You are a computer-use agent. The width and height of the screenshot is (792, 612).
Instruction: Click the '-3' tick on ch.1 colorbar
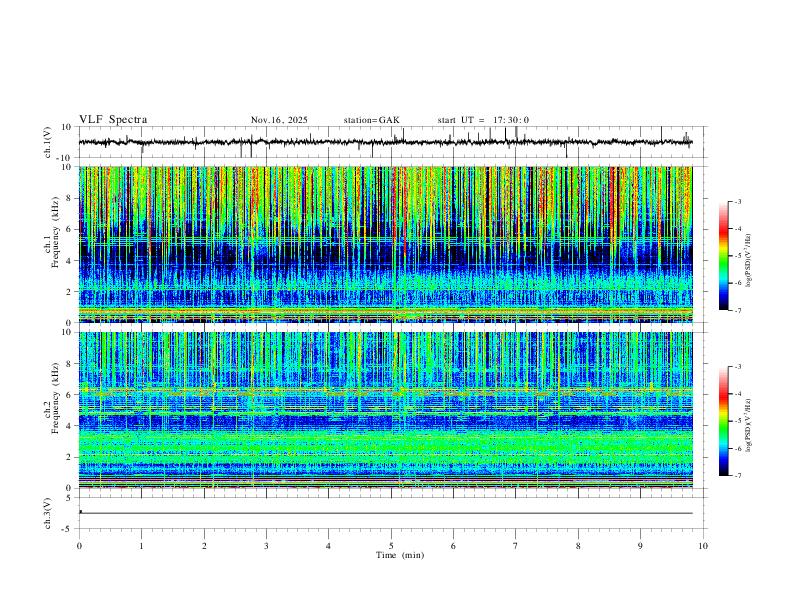point(737,201)
